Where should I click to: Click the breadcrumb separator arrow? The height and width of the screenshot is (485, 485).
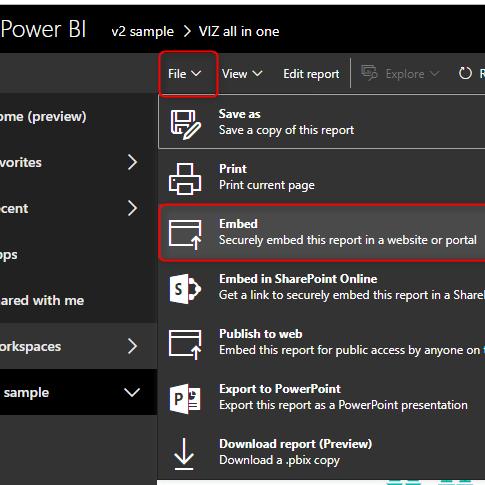pos(187,31)
